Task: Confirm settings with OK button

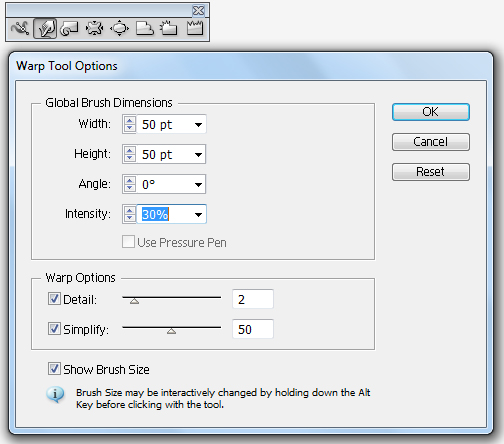Action: (x=431, y=112)
